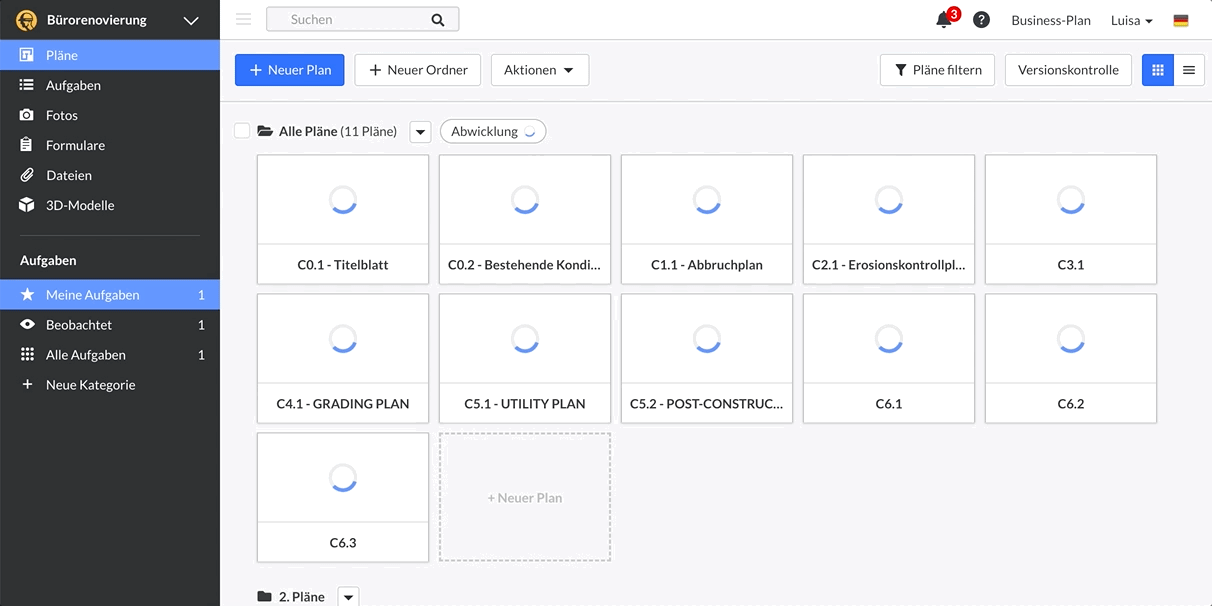Open the 2. Pläne caret dropdown

pos(348,597)
